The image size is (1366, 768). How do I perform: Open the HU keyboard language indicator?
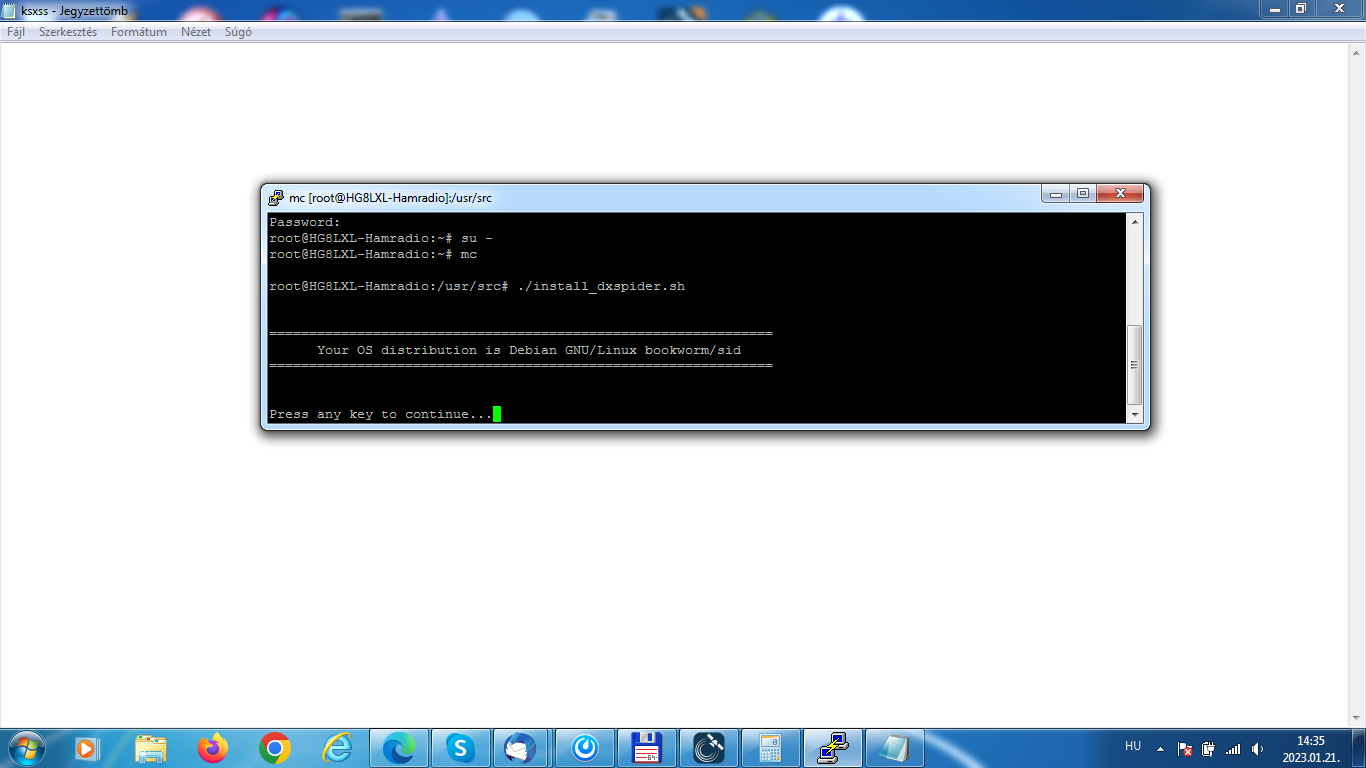(x=1133, y=746)
